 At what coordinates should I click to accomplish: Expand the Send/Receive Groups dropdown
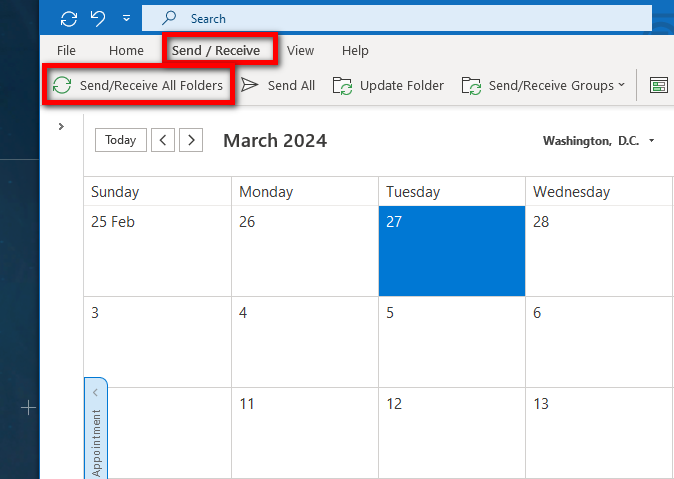621,86
